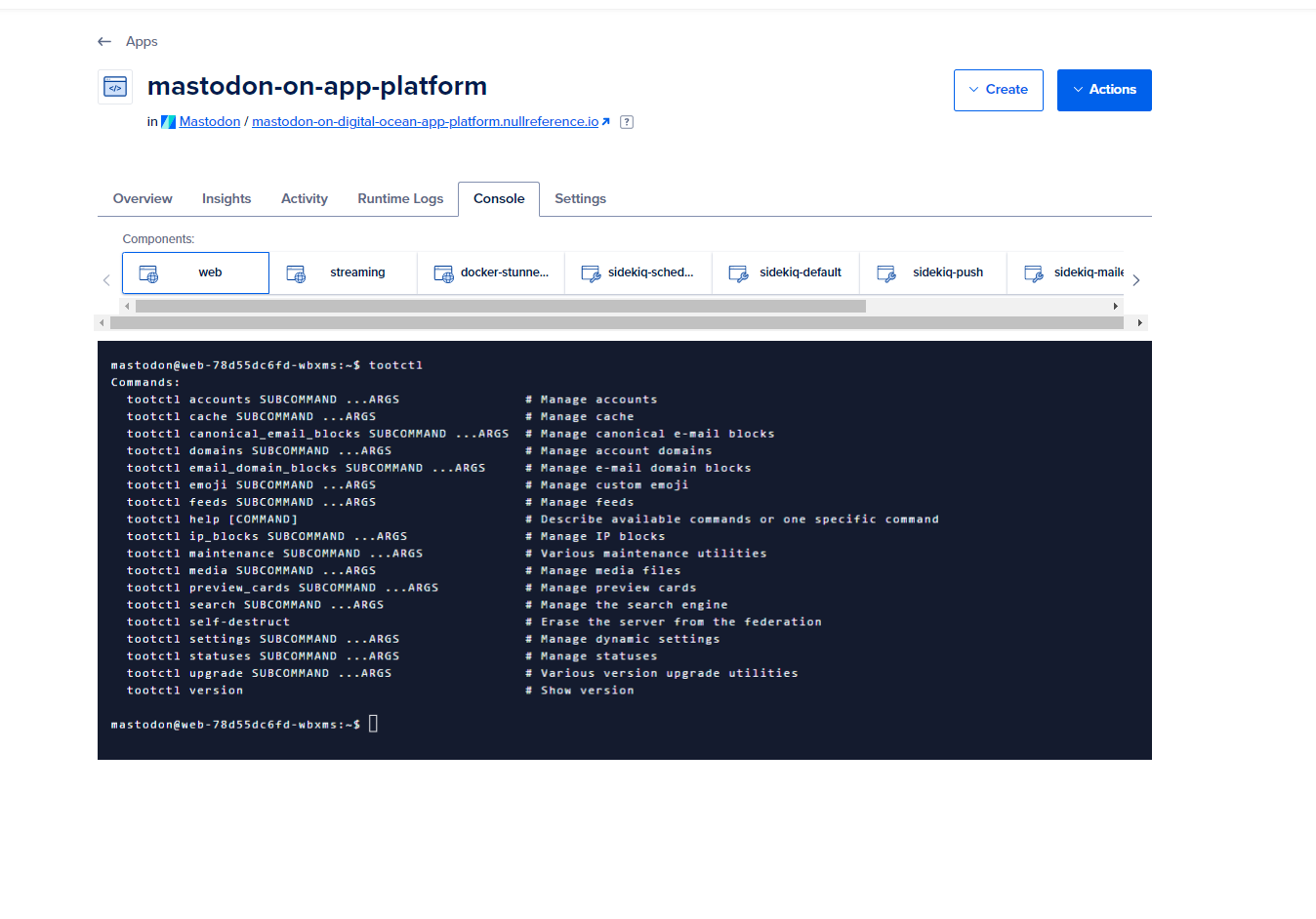
Task: Open the Actions dropdown
Action: [1104, 90]
